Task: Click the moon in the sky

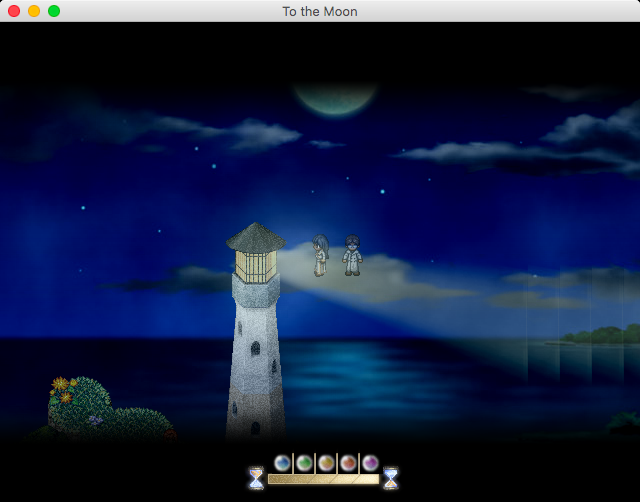Action: [x=336, y=99]
